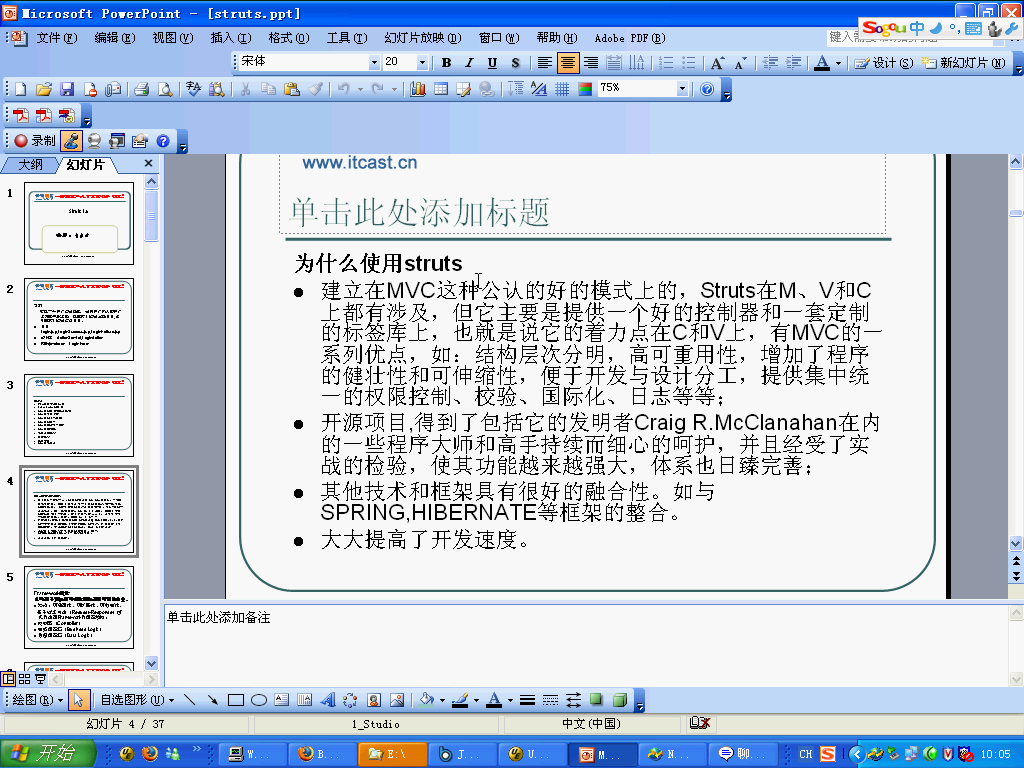
Task: Switch to the 幻灯片 slides tab
Action: [x=86, y=165]
